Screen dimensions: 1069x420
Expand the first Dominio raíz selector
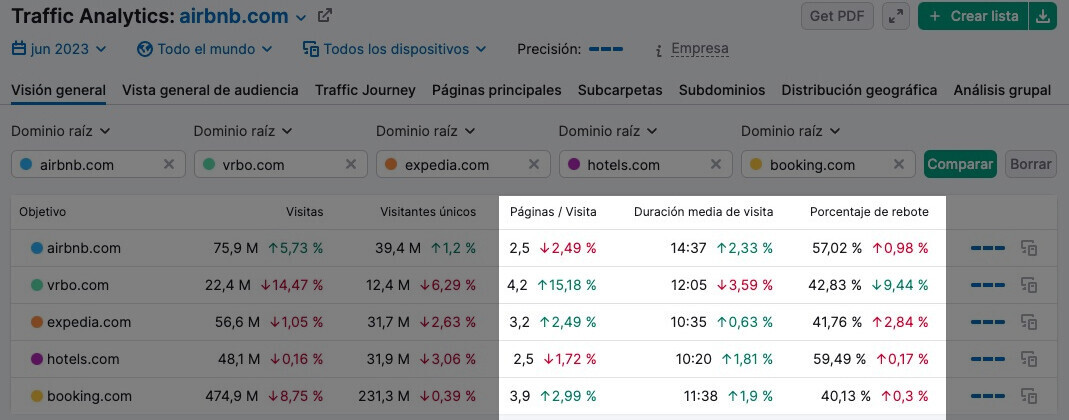click(60, 131)
